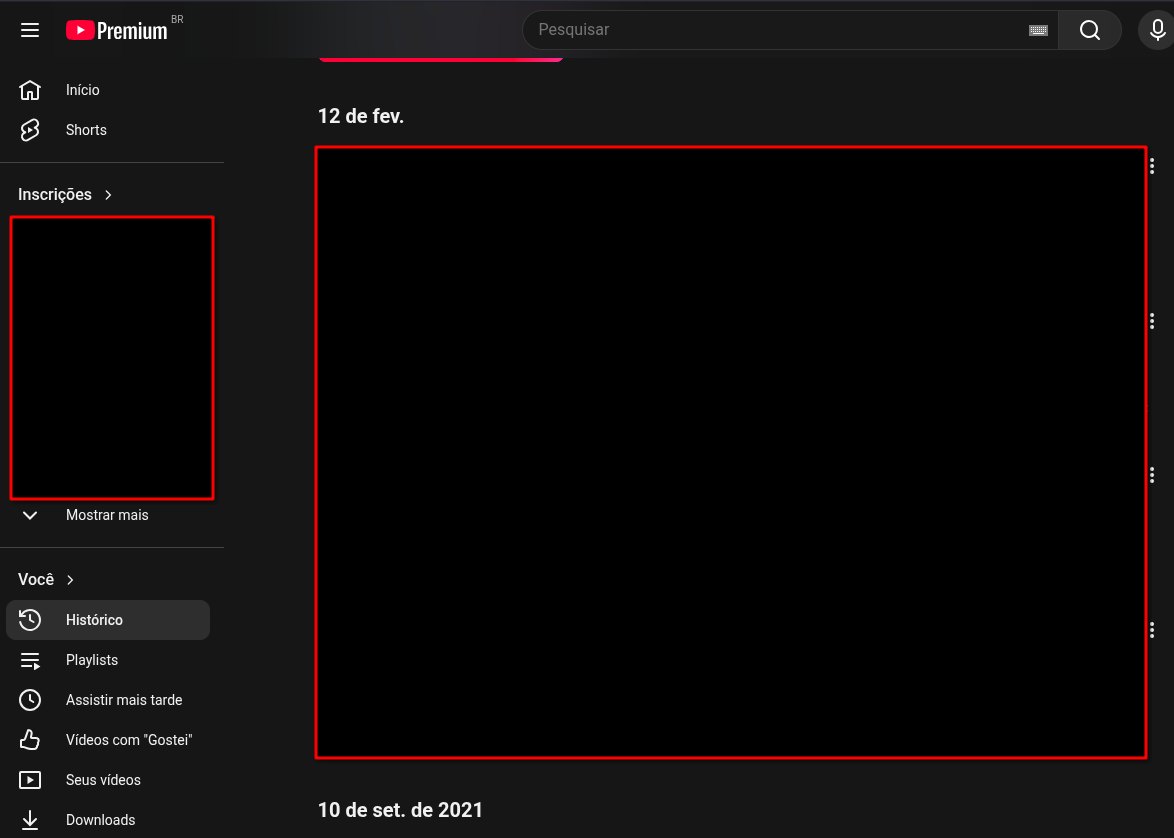This screenshot has height=838, width=1174.
Task: Select Histórico in the sidebar
Action: (x=94, y=620)
